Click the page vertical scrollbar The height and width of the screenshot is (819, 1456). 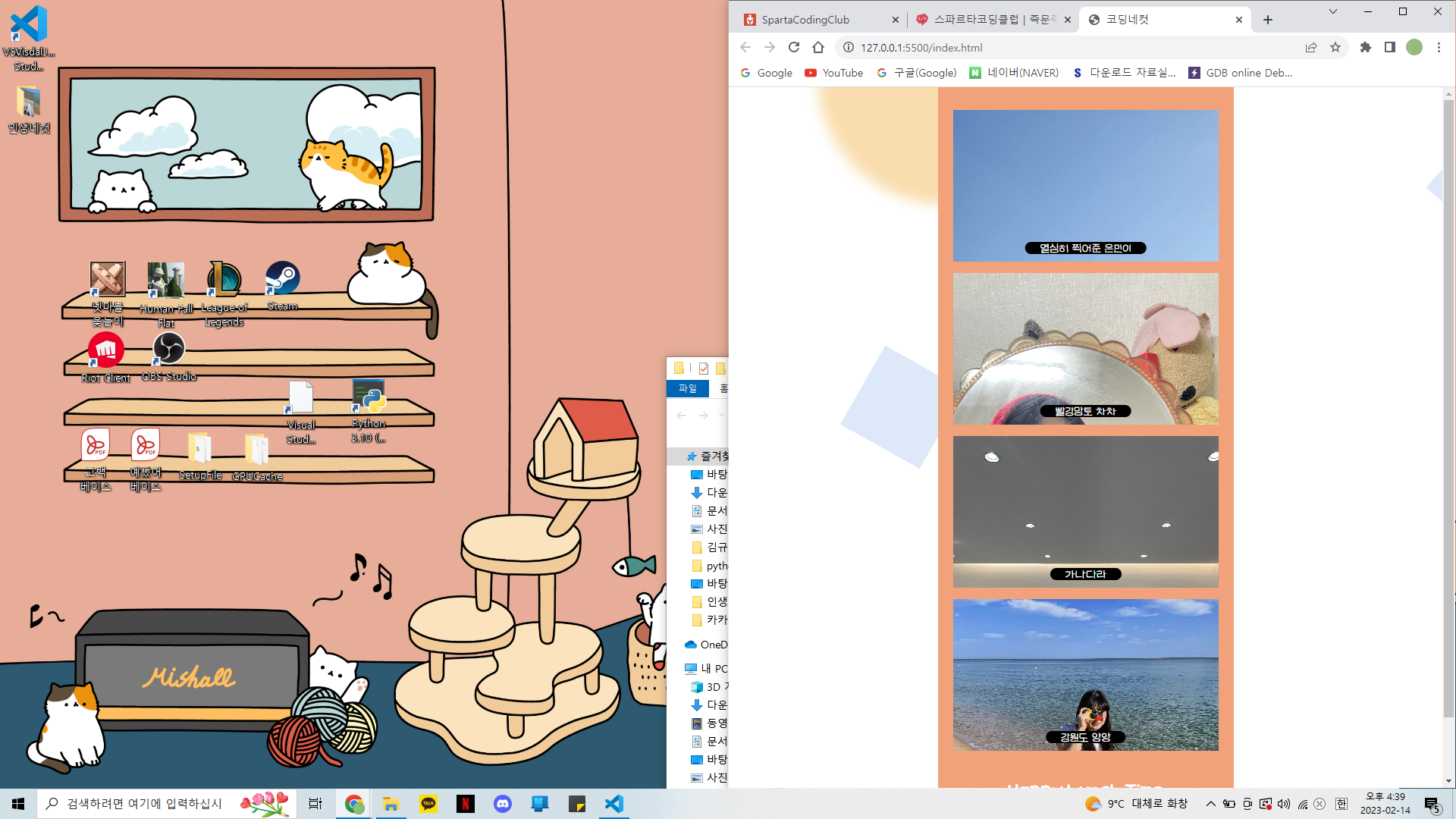pyautogui.click(x=1448, y=409)
